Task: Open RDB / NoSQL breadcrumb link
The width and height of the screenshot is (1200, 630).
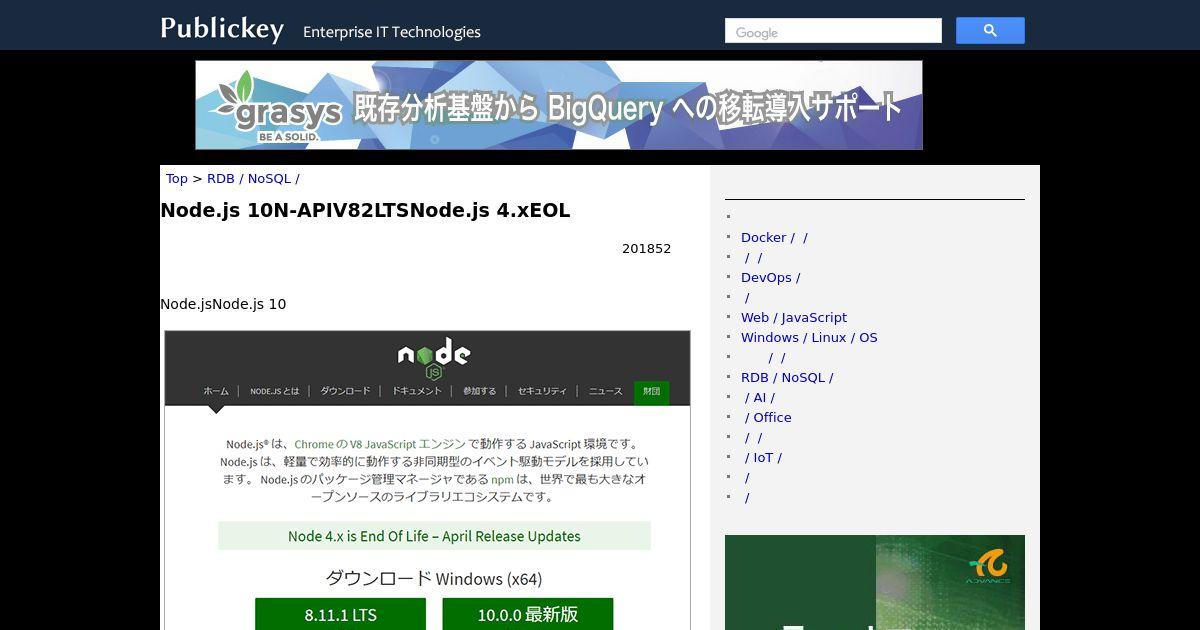Action: click(253, 178)
